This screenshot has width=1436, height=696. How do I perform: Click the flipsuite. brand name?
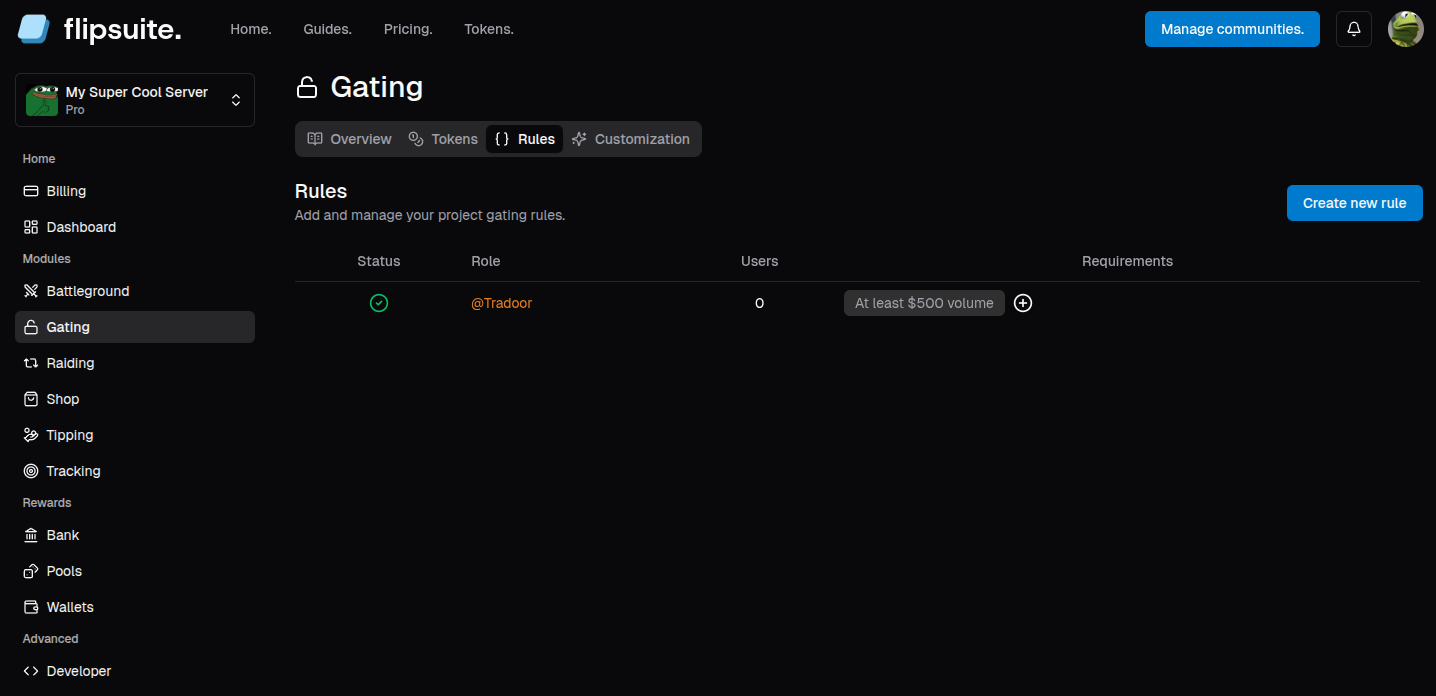coord(122,30)
